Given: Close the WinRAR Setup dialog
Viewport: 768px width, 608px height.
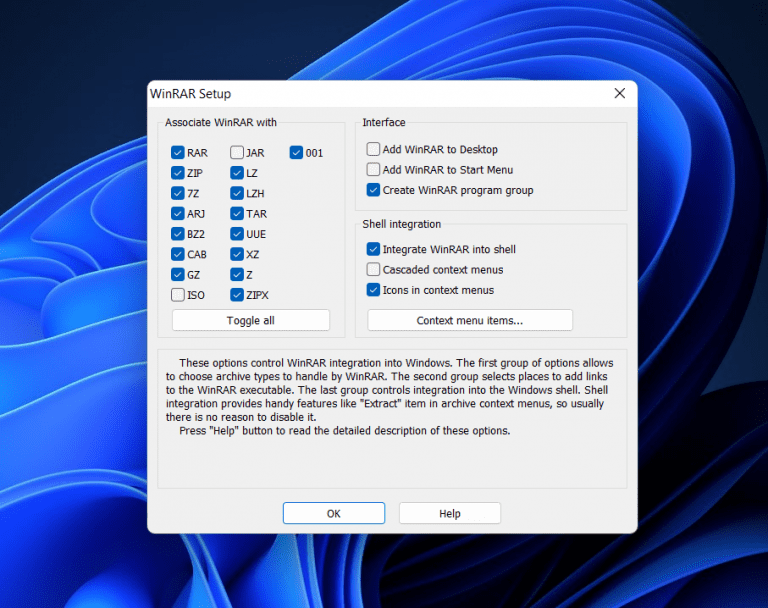Looking at the screenshot, I should click(620, 94).
